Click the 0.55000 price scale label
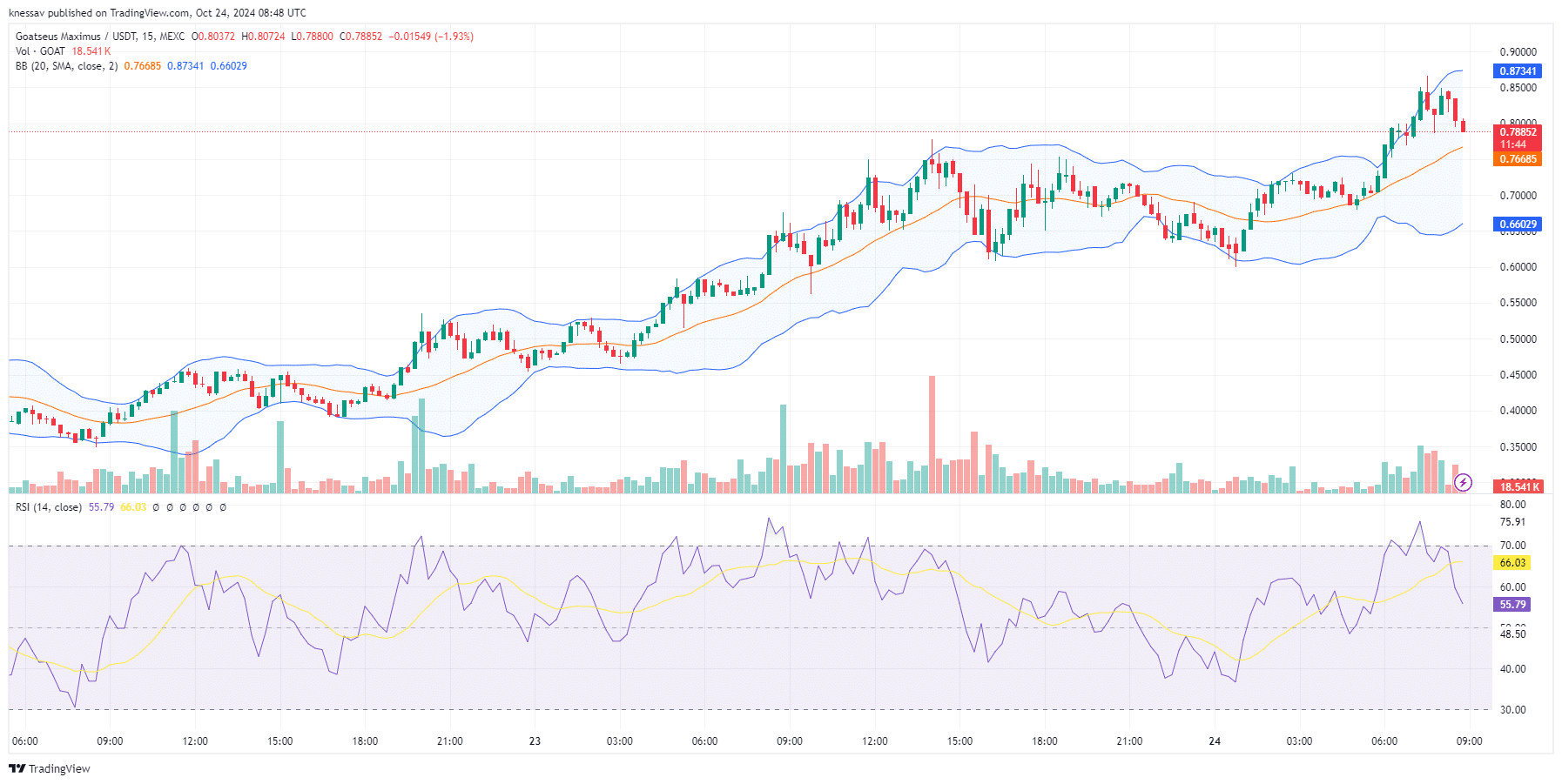The height and width of the screenshot is (784, 1562). (x=1518, y=303)
